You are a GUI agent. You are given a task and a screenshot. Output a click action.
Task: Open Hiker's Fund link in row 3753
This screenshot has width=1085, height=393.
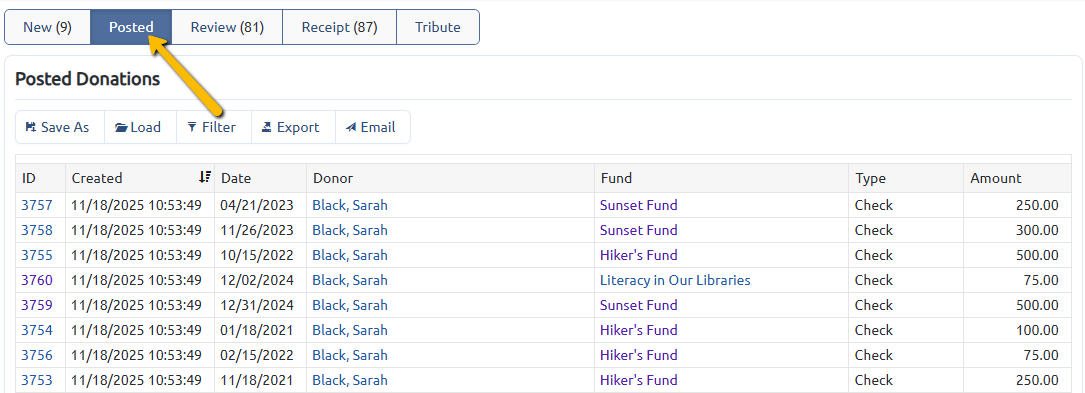(x=639, y=380)
